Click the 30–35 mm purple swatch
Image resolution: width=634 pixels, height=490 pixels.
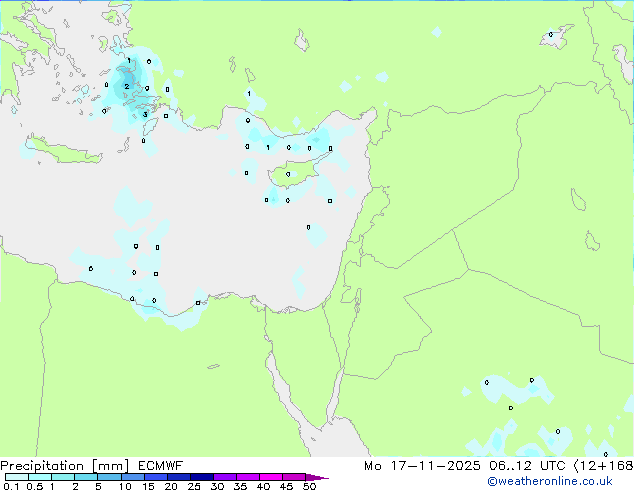pyautogui.click(x=224, y=477)
